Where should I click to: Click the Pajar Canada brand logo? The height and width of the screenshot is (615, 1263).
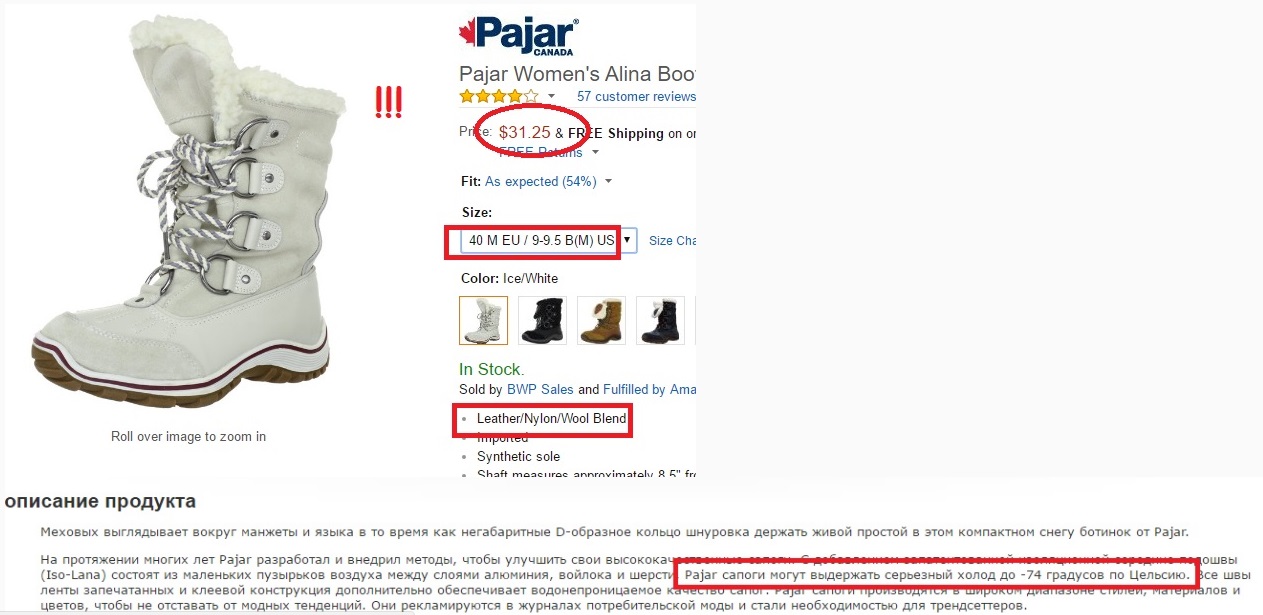tap(518, 35)
